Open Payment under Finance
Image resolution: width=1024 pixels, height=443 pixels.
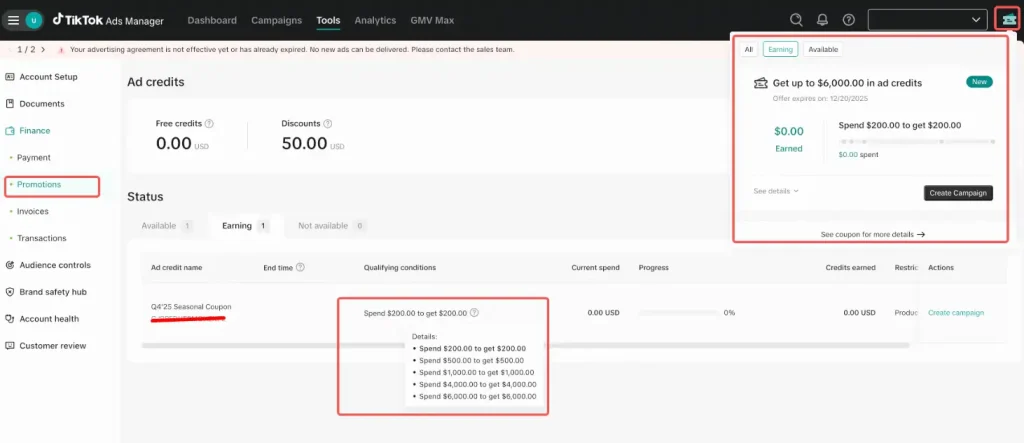[33, 157]
